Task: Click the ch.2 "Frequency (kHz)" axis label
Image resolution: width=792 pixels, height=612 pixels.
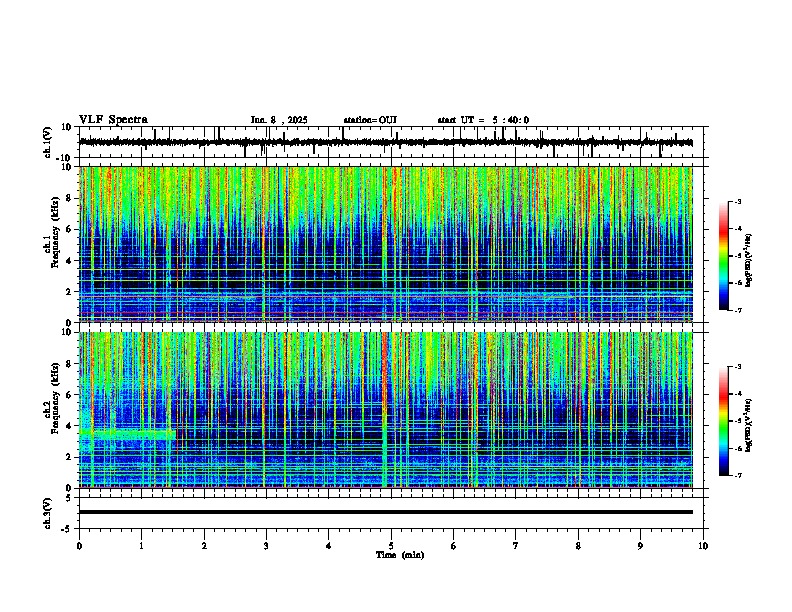Action: [x=55, y=397]
